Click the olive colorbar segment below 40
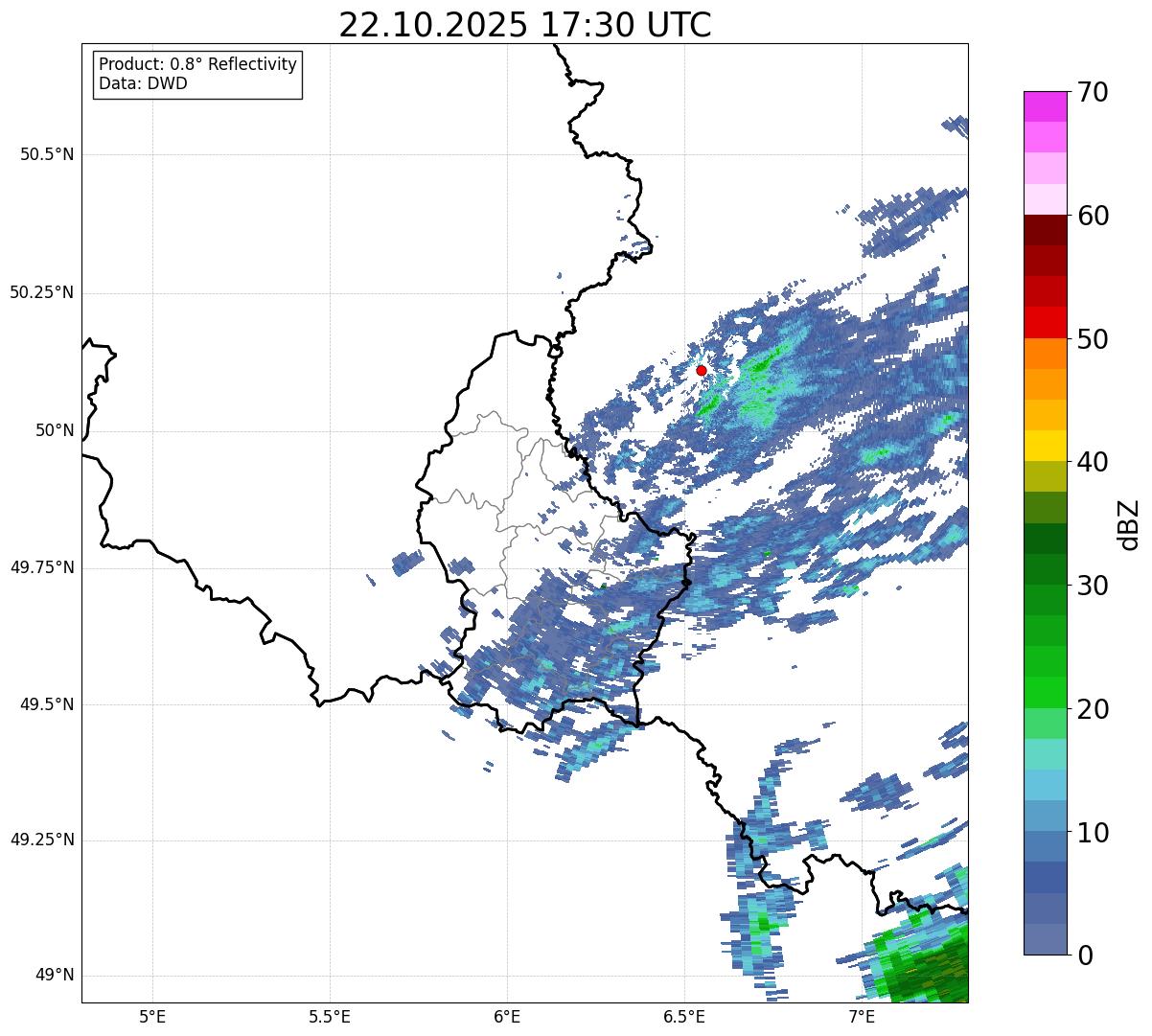1152x1036 pixels. pyautogui.click(x=1045, y=477)
